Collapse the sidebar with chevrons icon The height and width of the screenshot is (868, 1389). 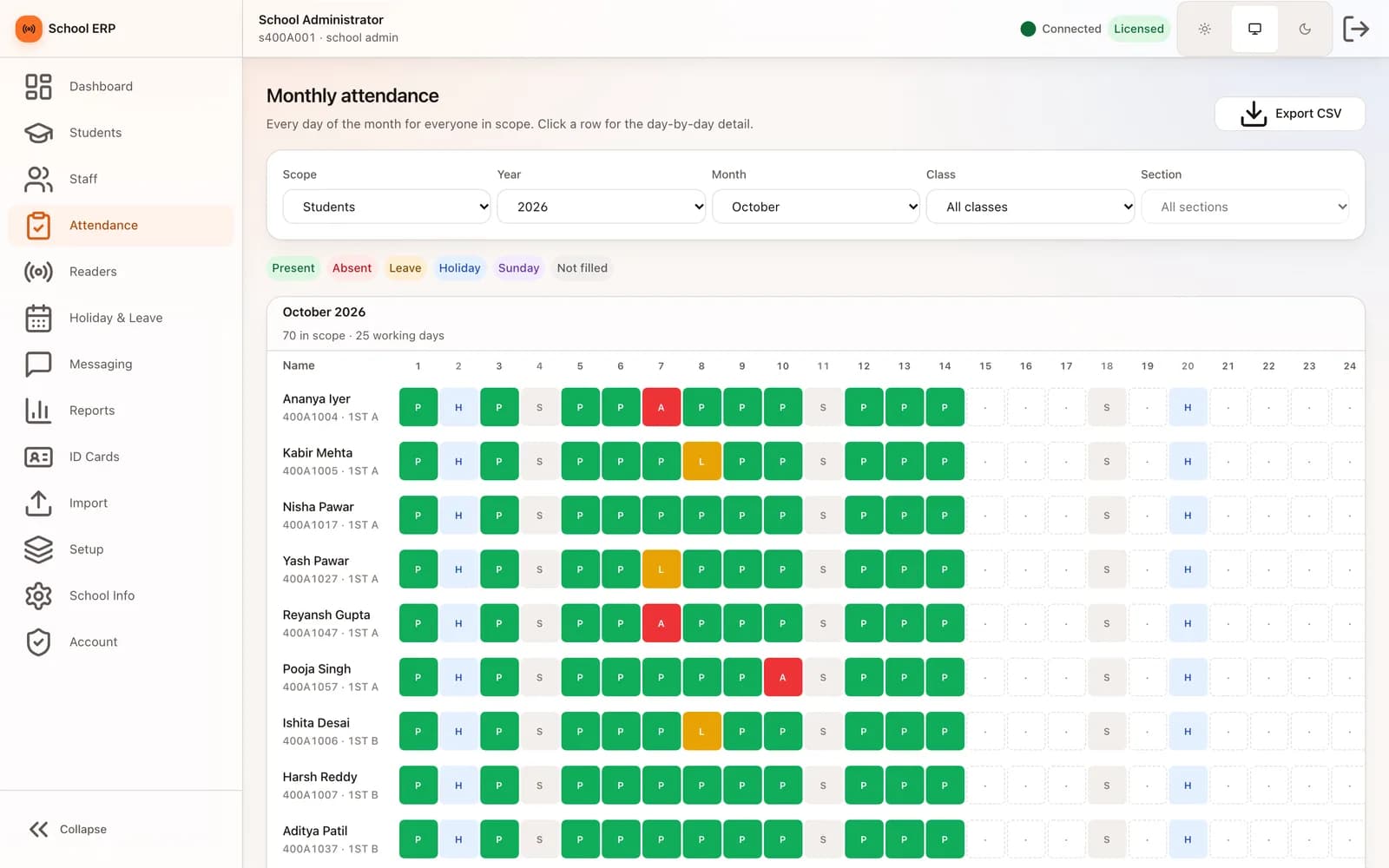[38, 829]
